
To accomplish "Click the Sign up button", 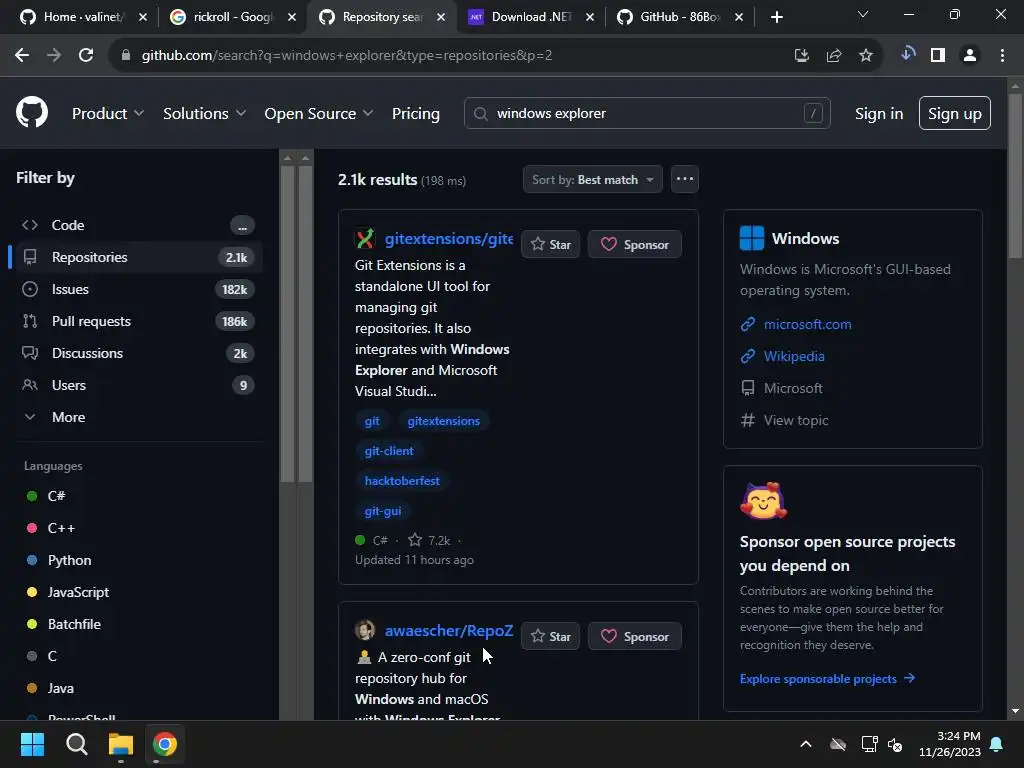I will [954, 113].
